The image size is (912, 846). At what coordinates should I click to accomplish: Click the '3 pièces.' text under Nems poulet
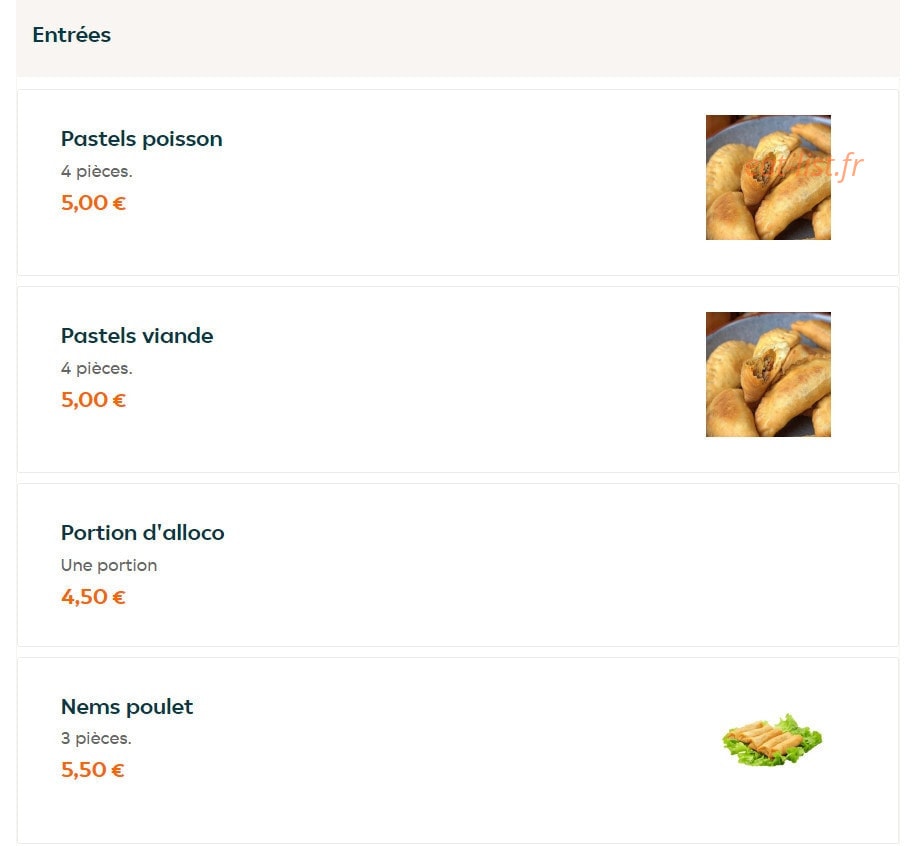coord(96,738)
